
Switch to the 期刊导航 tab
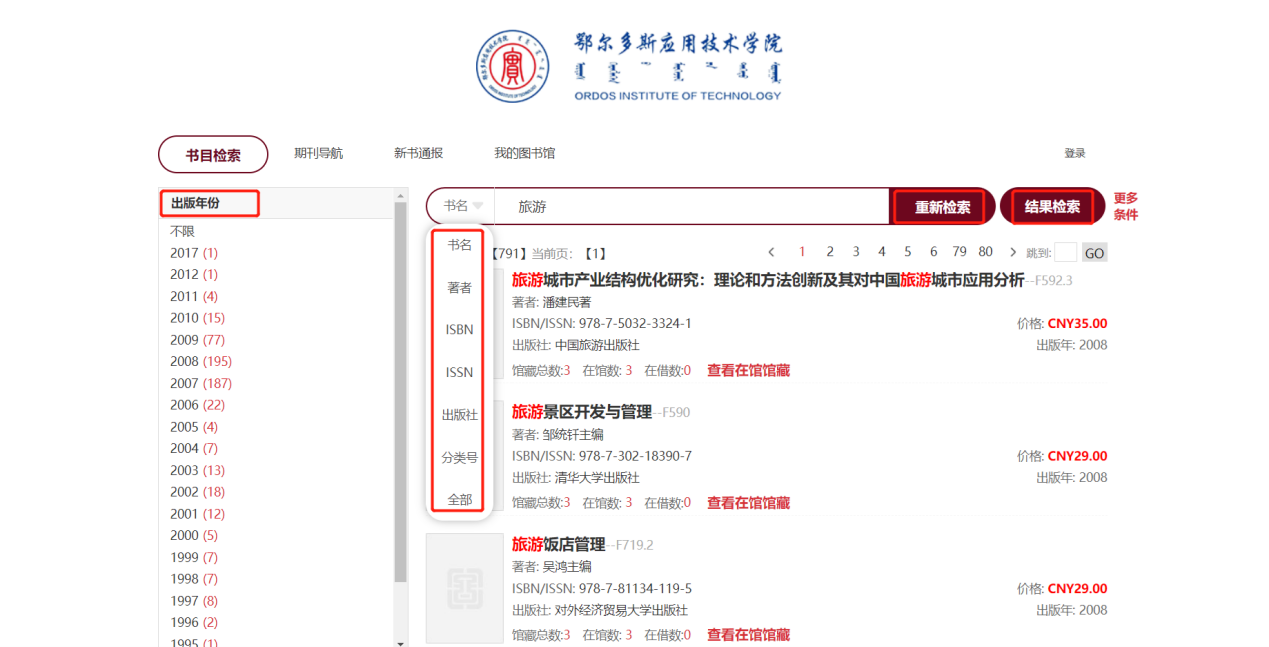point(318,153)
